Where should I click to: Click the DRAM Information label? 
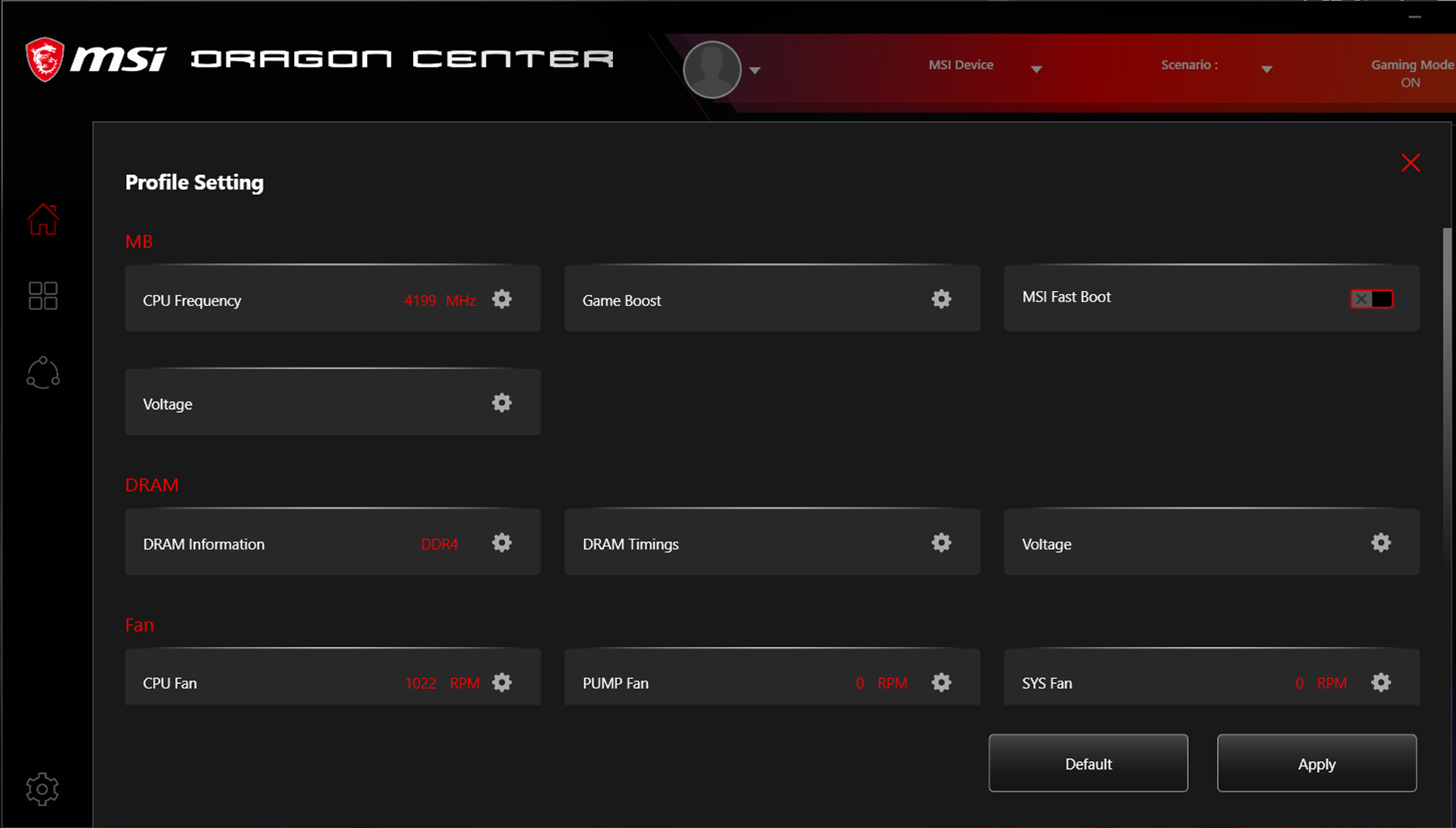203,544
